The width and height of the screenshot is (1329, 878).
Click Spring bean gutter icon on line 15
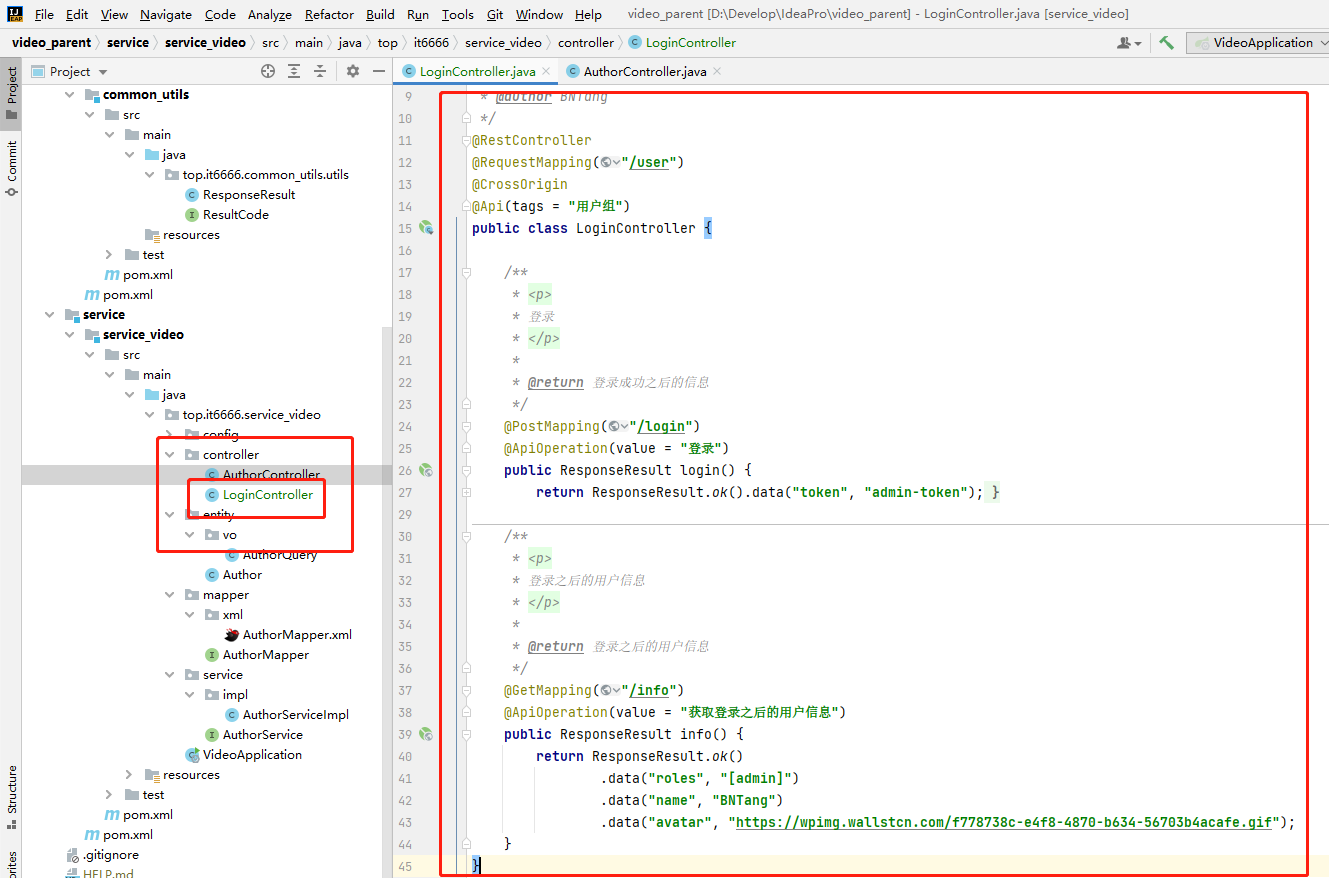426,228
